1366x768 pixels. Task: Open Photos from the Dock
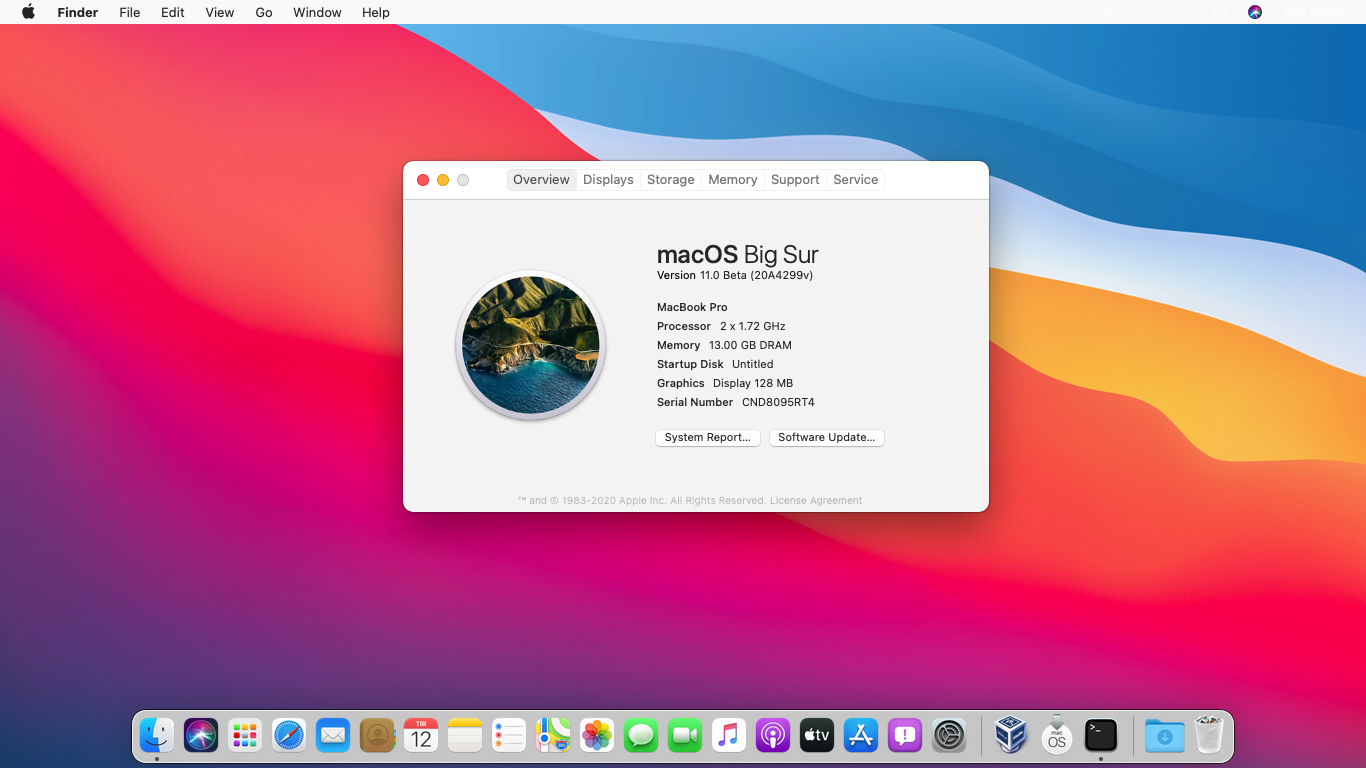click(597, 736)
